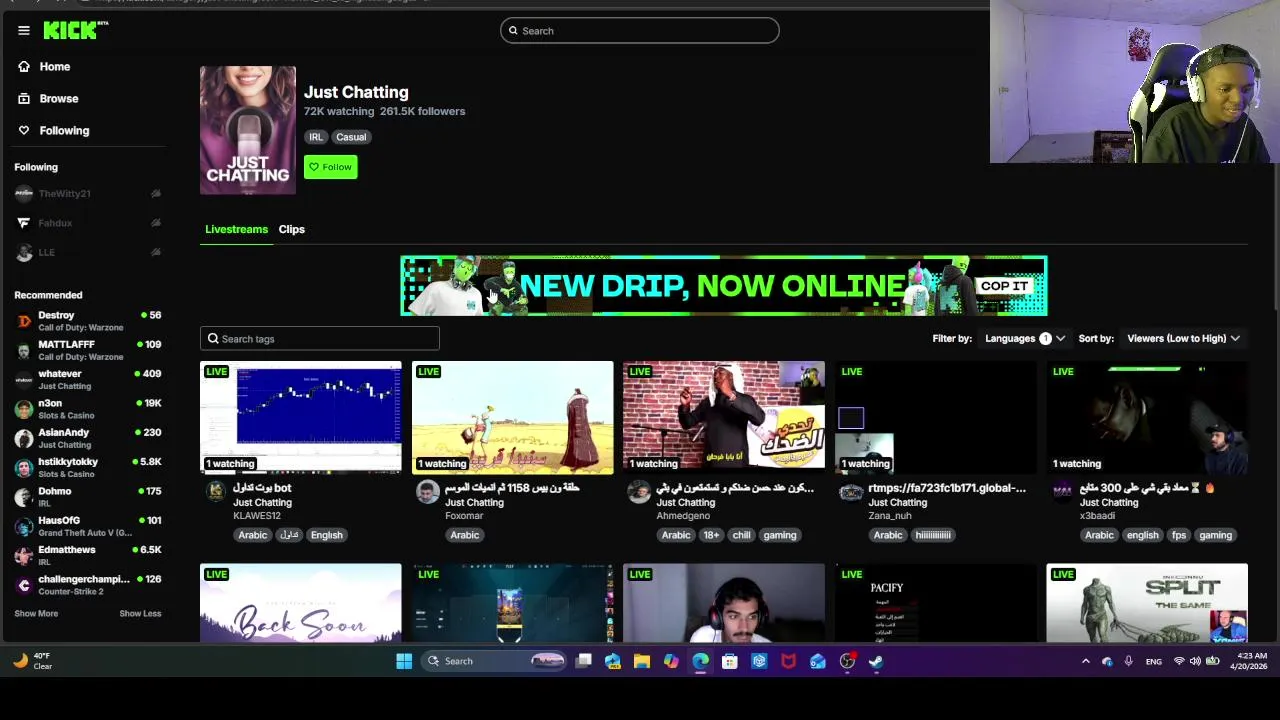Open OBS Studio from taskbar

848,661
